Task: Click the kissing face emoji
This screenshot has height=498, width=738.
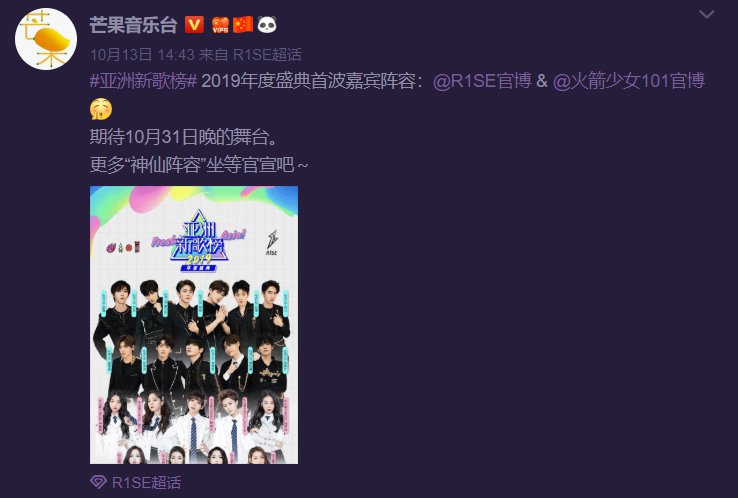Action: [x=101, y=109]
